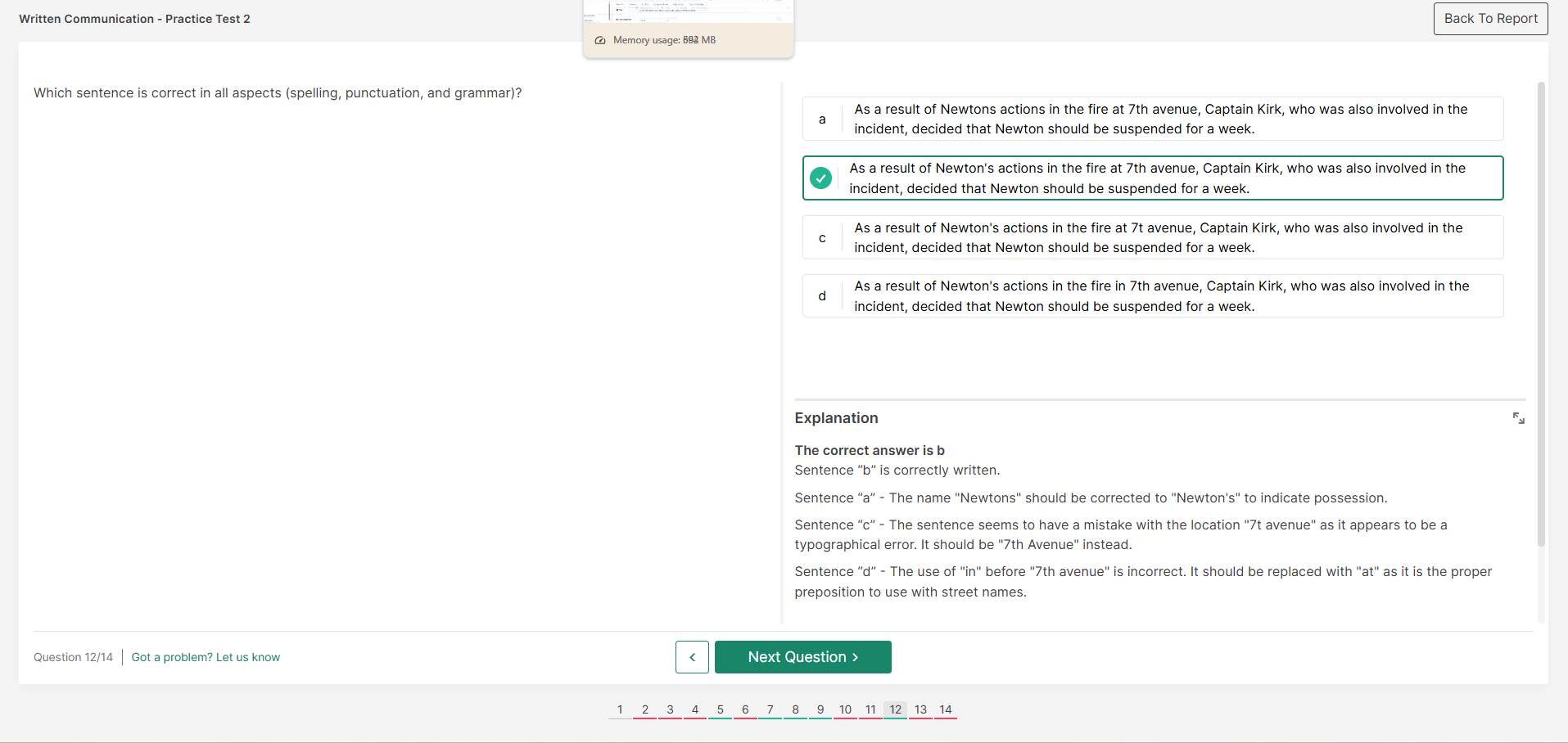Select the highlighted answer b sentence
The width and height of the screenshot is (1568, 743).
[1156, 178]
